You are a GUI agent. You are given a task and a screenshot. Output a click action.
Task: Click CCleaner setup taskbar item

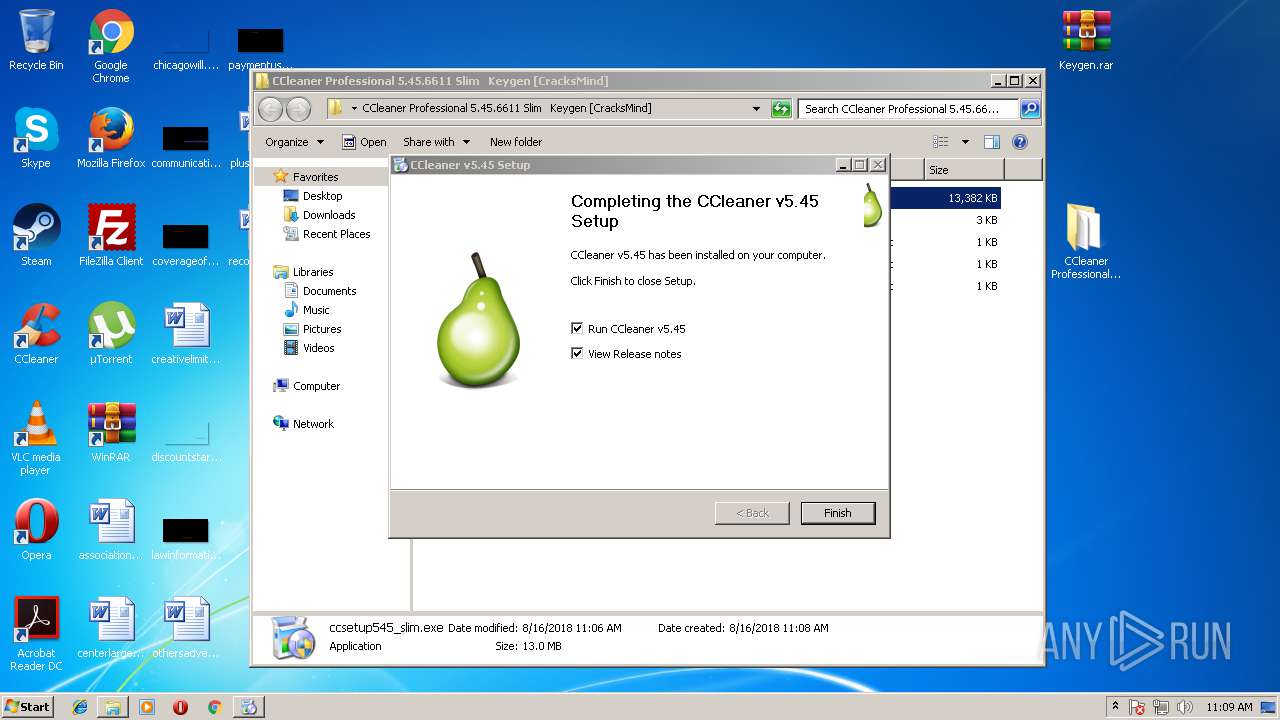tap(248, 707)
